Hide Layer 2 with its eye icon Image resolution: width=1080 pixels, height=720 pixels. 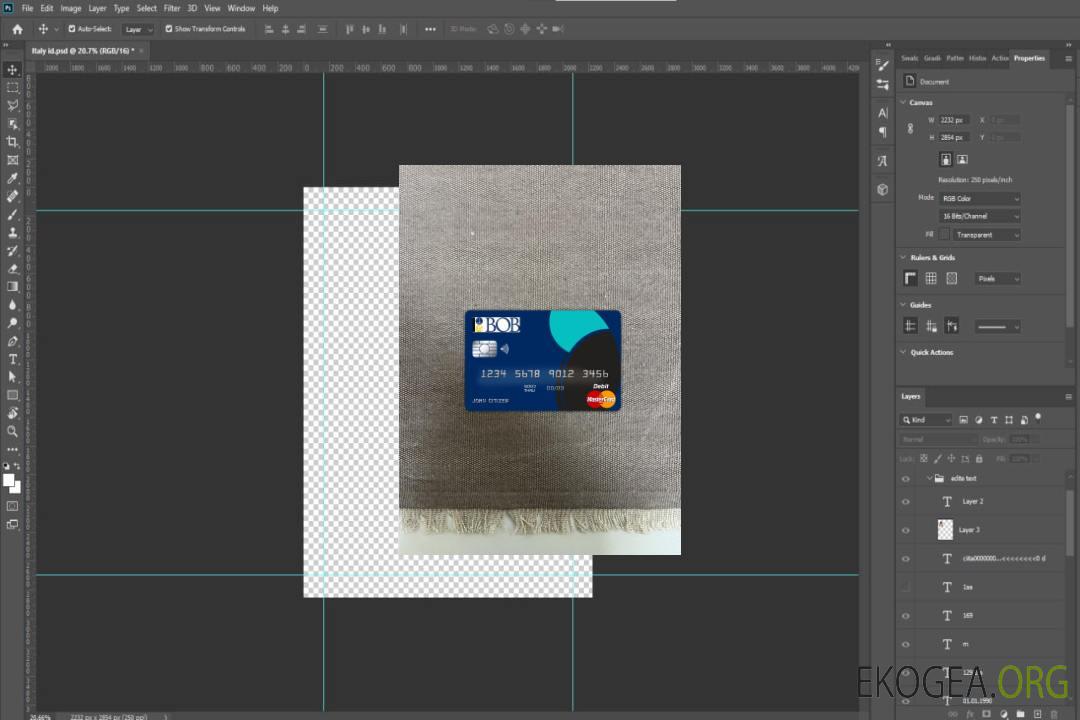(x=906, y=502)
